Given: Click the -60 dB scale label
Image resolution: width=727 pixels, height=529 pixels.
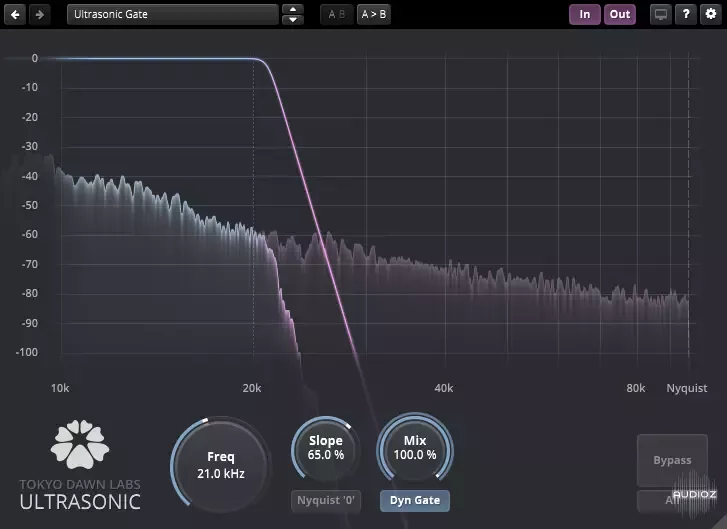Looking at the screenshot, I should [x=29, y=235].
